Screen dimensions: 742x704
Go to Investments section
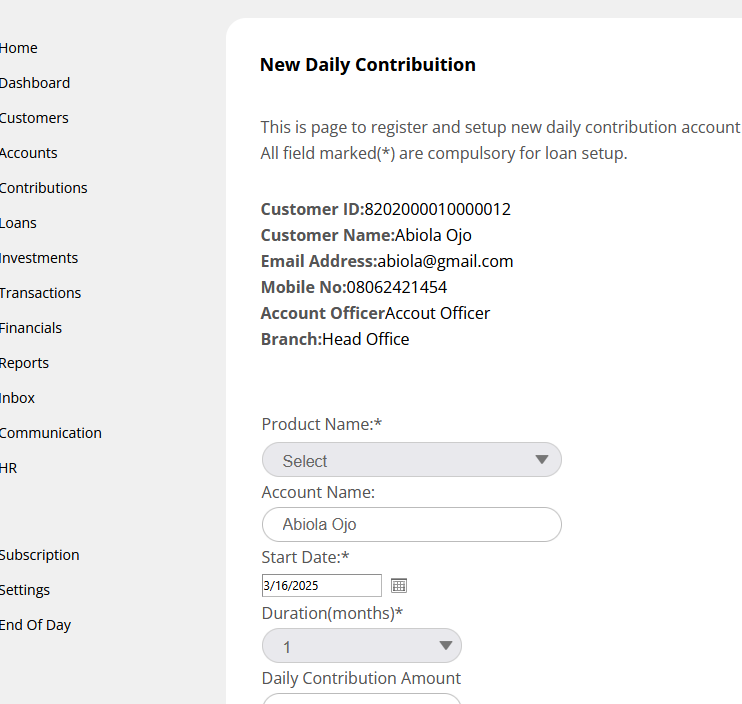[39, 258]
